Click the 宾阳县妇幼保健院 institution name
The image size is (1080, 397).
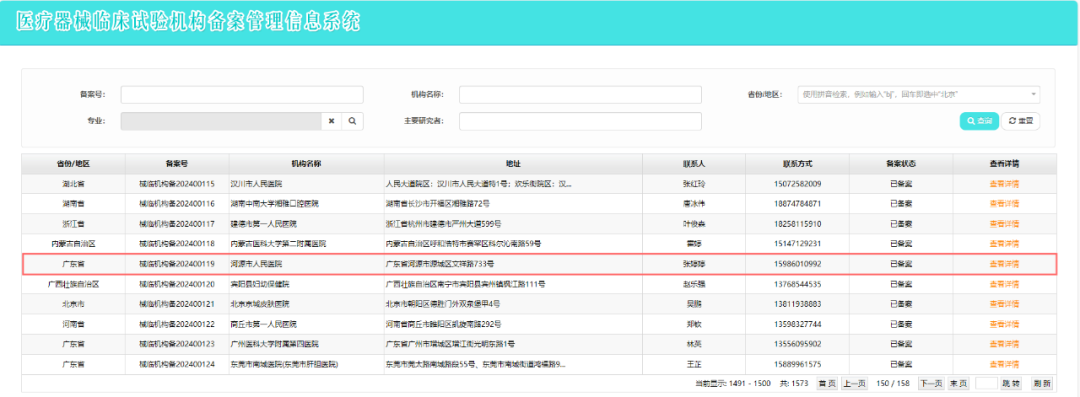260,284
